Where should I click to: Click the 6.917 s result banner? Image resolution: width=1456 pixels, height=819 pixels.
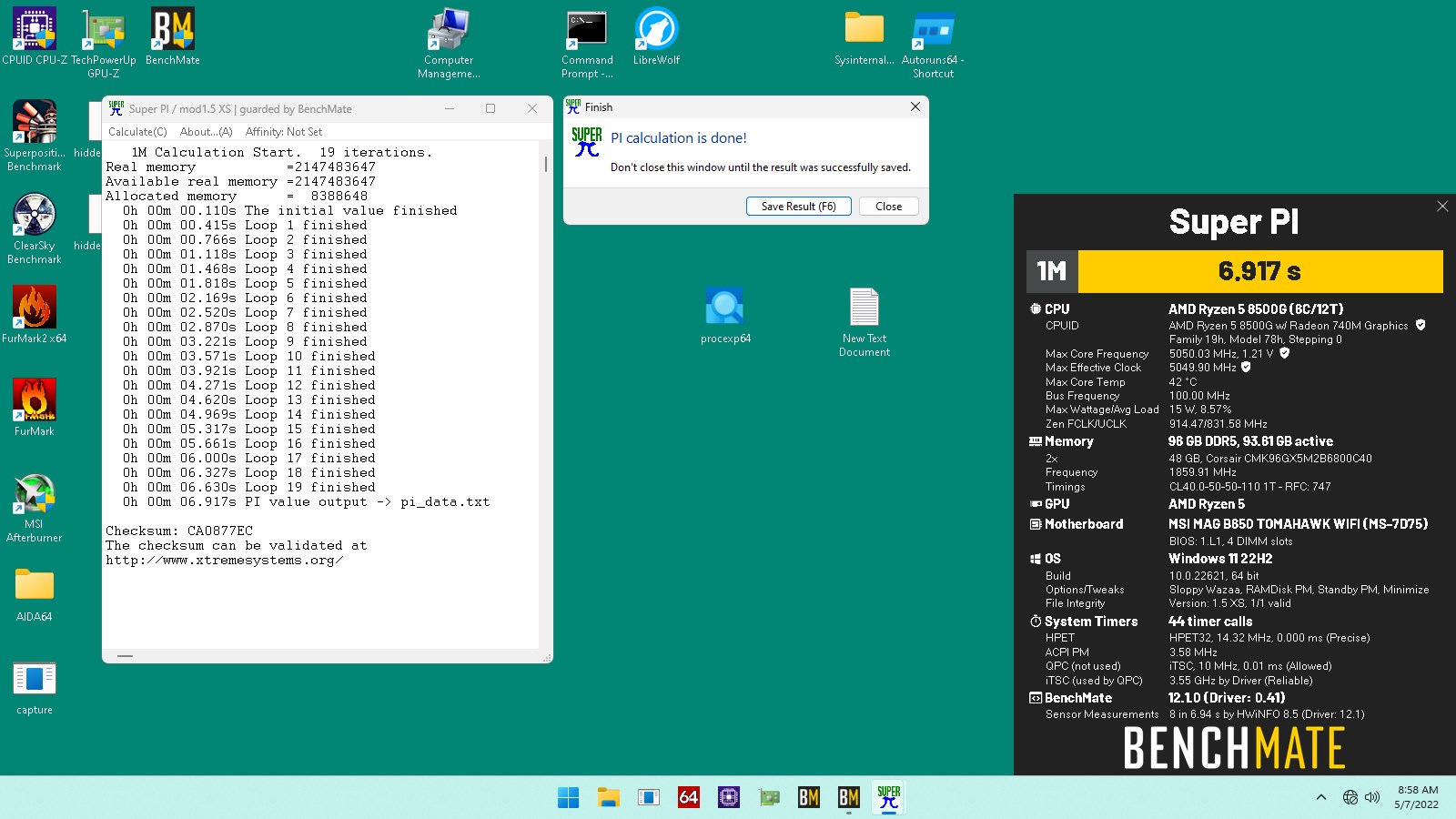coord(1259,271)
